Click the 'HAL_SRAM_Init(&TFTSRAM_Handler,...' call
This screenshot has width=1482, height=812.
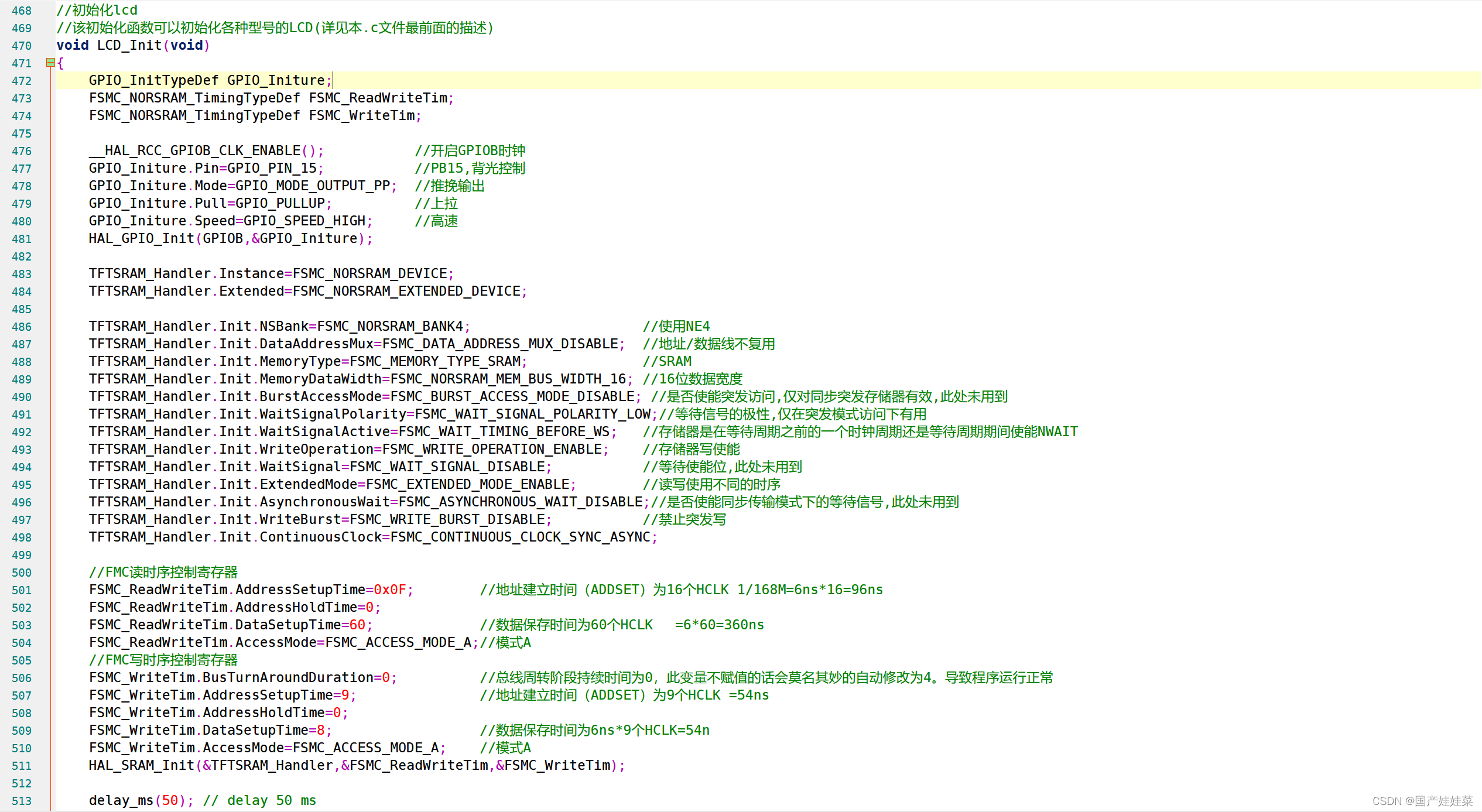357,765
